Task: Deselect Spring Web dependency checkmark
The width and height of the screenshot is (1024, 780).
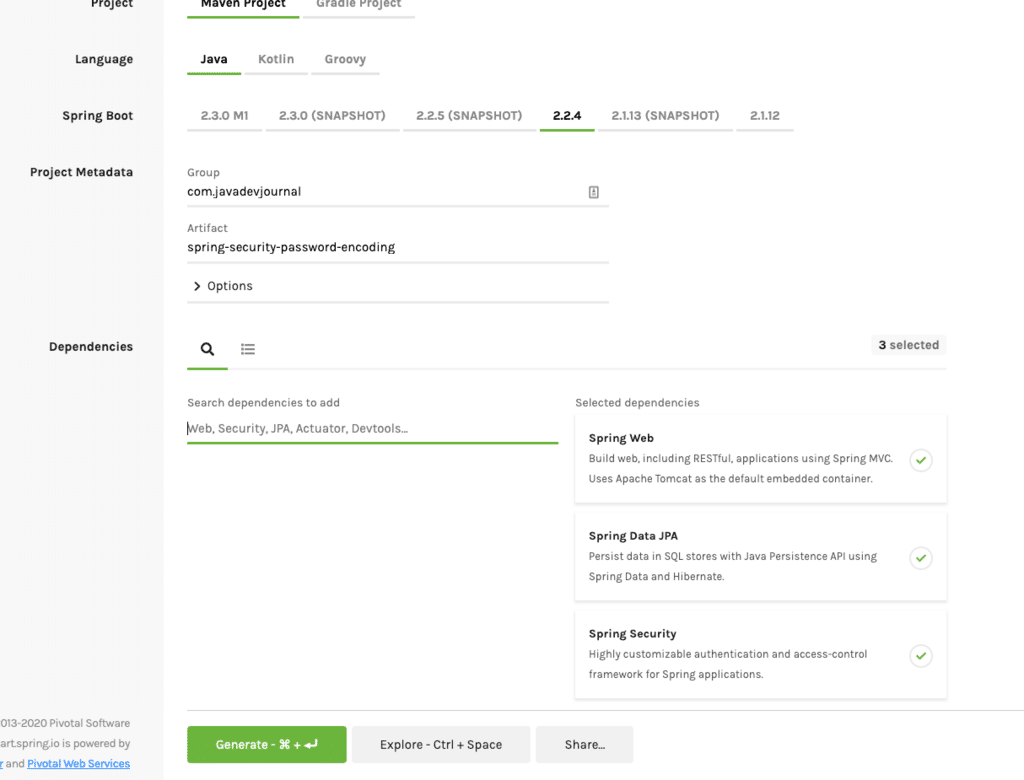Action: pos(920,460)
